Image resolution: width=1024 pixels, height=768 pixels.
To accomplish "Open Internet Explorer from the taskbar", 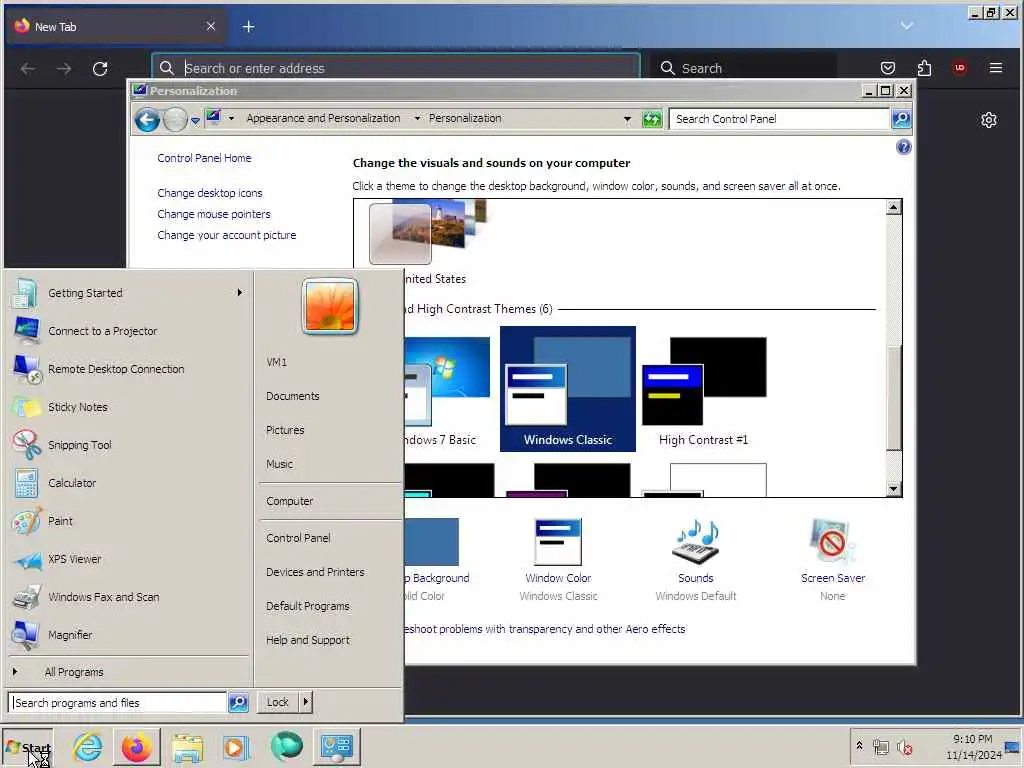I will click(88, 746).
